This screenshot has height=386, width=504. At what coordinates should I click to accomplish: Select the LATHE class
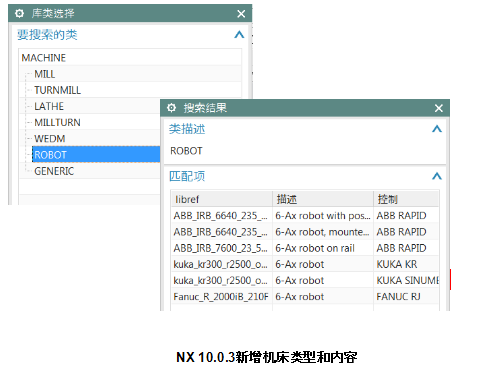pos(49,106)
